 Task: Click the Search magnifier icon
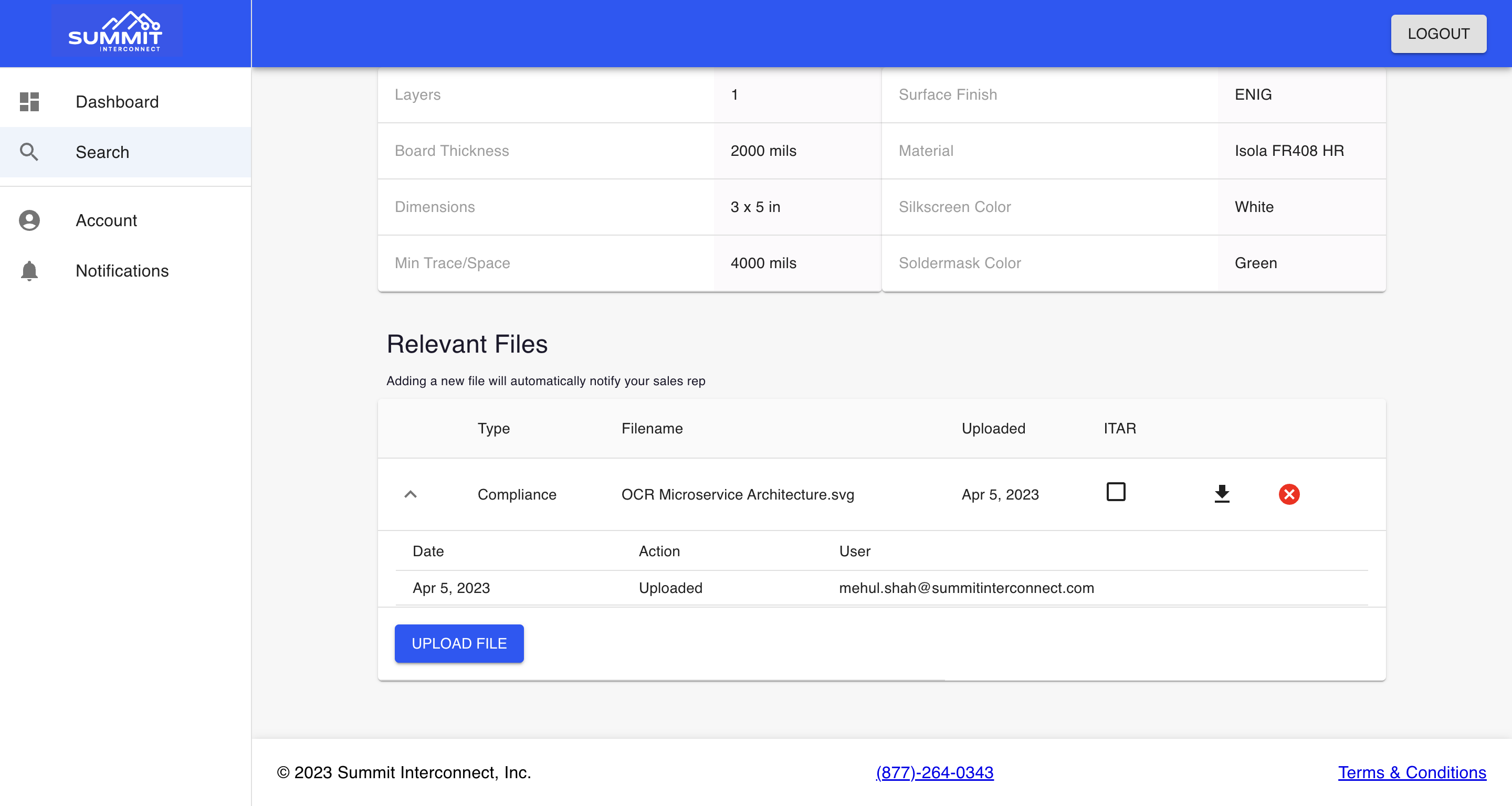[x=29, y=152]
